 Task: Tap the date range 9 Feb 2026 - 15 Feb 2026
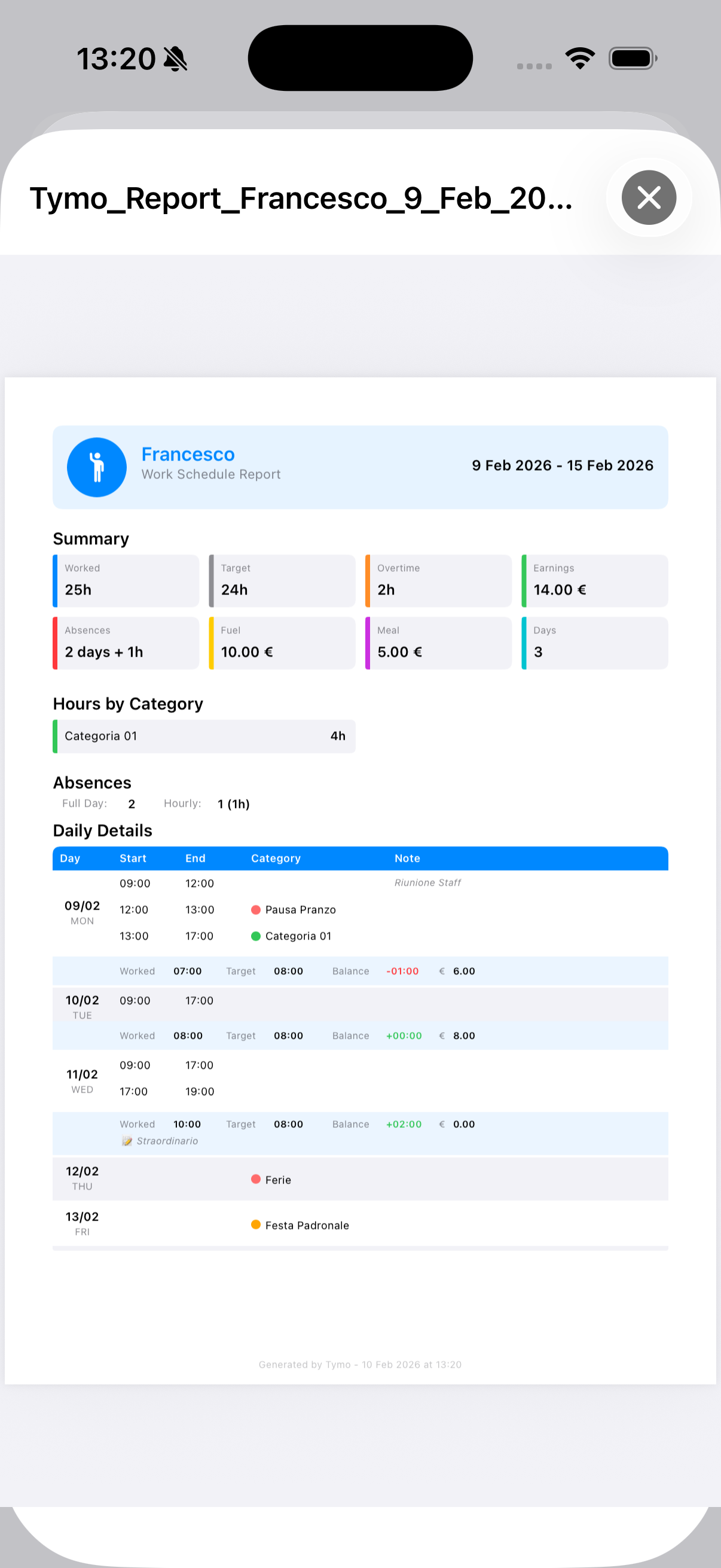point(563,465)
